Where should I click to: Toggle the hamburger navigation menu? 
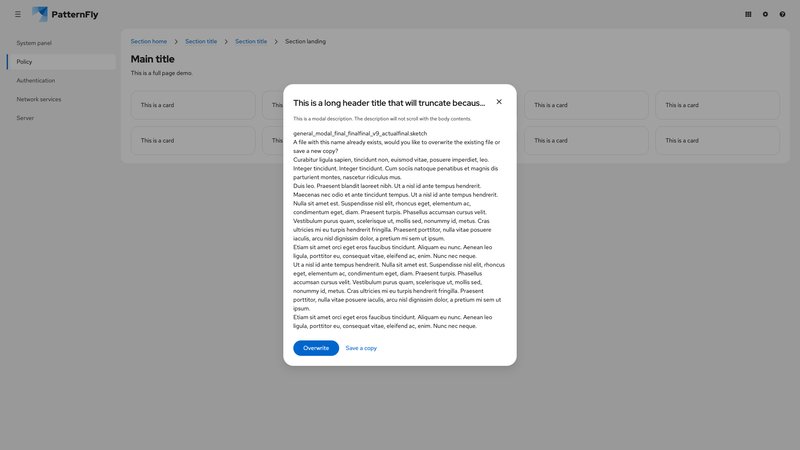pos(18,14)
